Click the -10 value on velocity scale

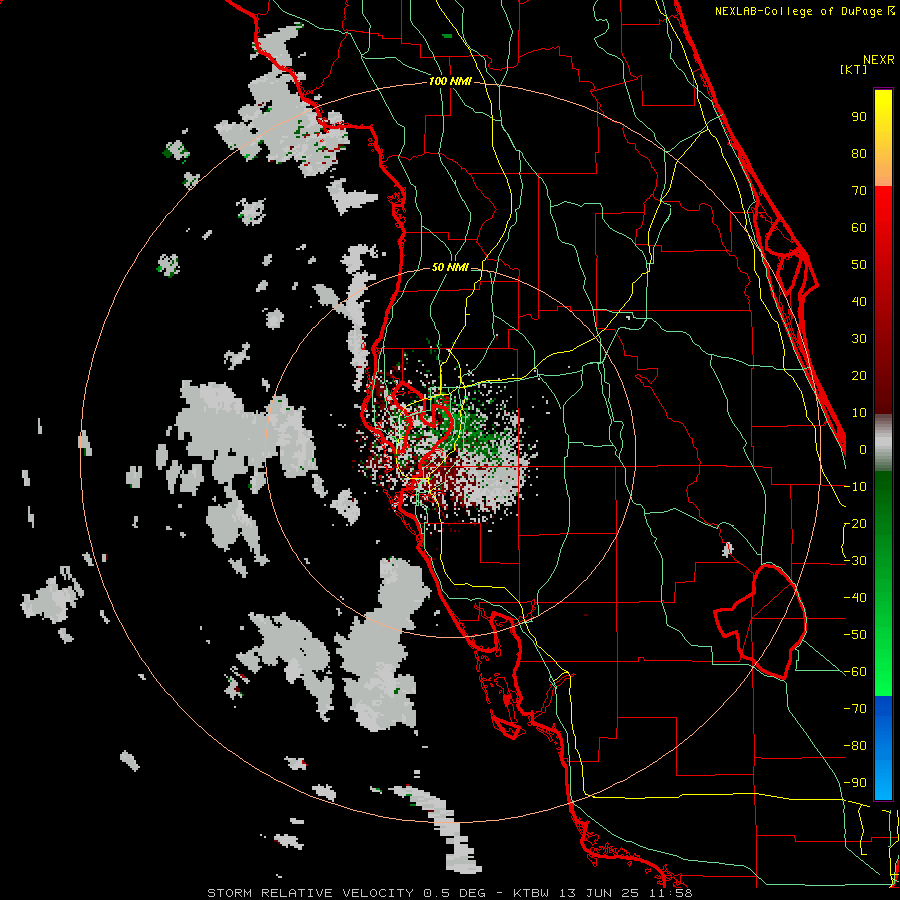click(855, 487)
